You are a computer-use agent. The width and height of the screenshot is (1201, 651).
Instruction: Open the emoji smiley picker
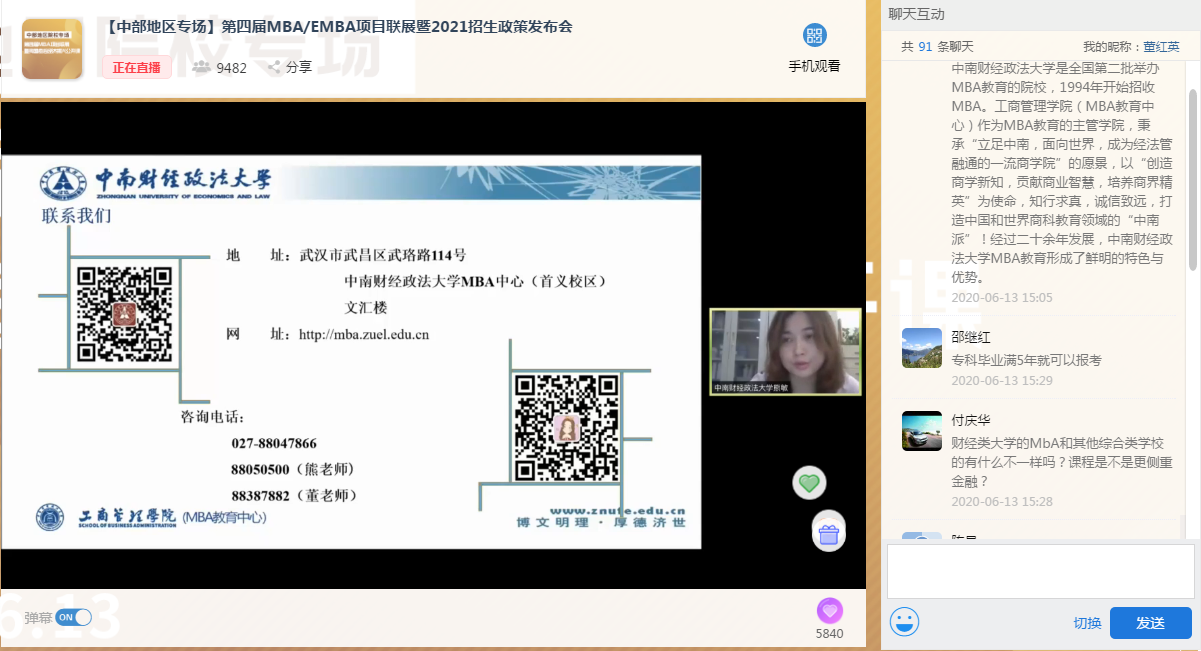(904, 622)
